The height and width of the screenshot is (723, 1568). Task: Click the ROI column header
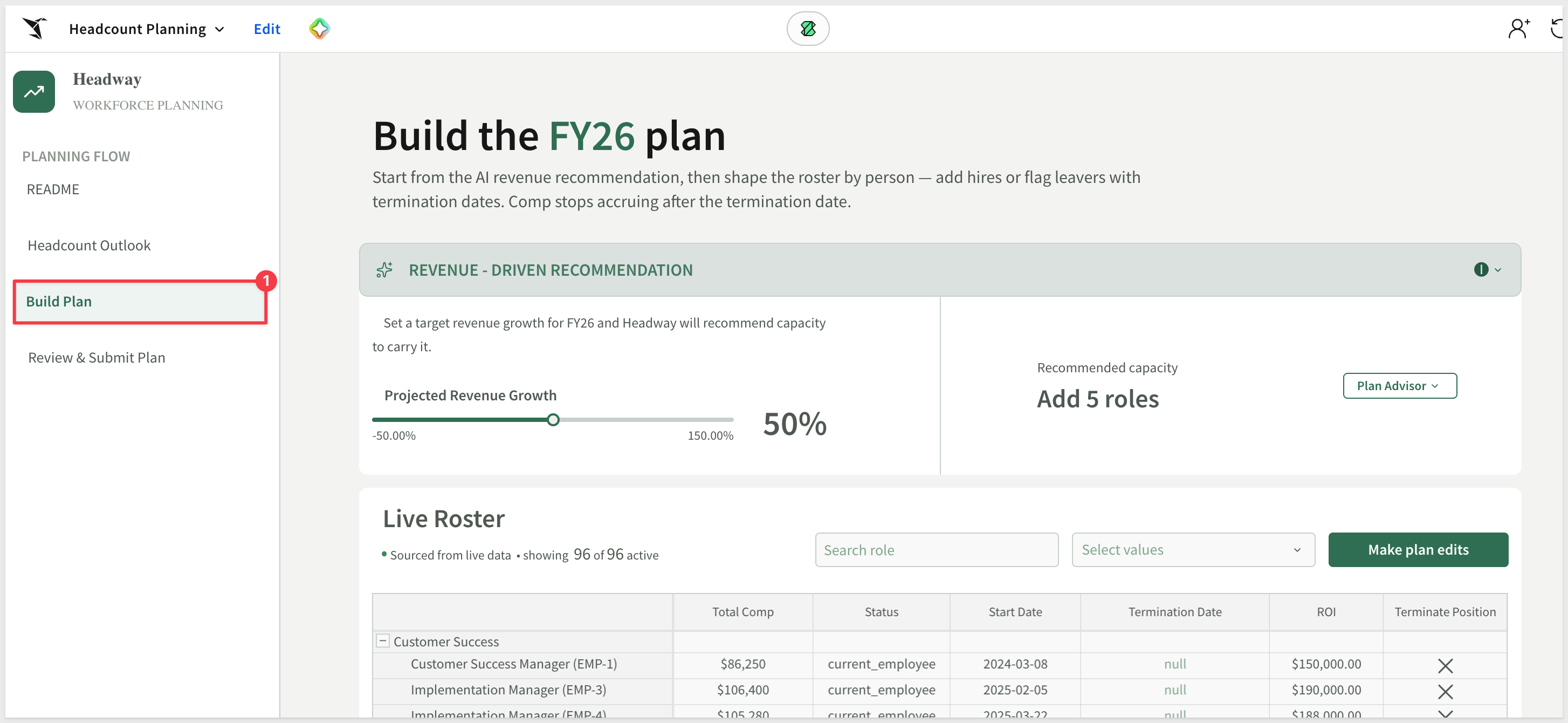1326,612
